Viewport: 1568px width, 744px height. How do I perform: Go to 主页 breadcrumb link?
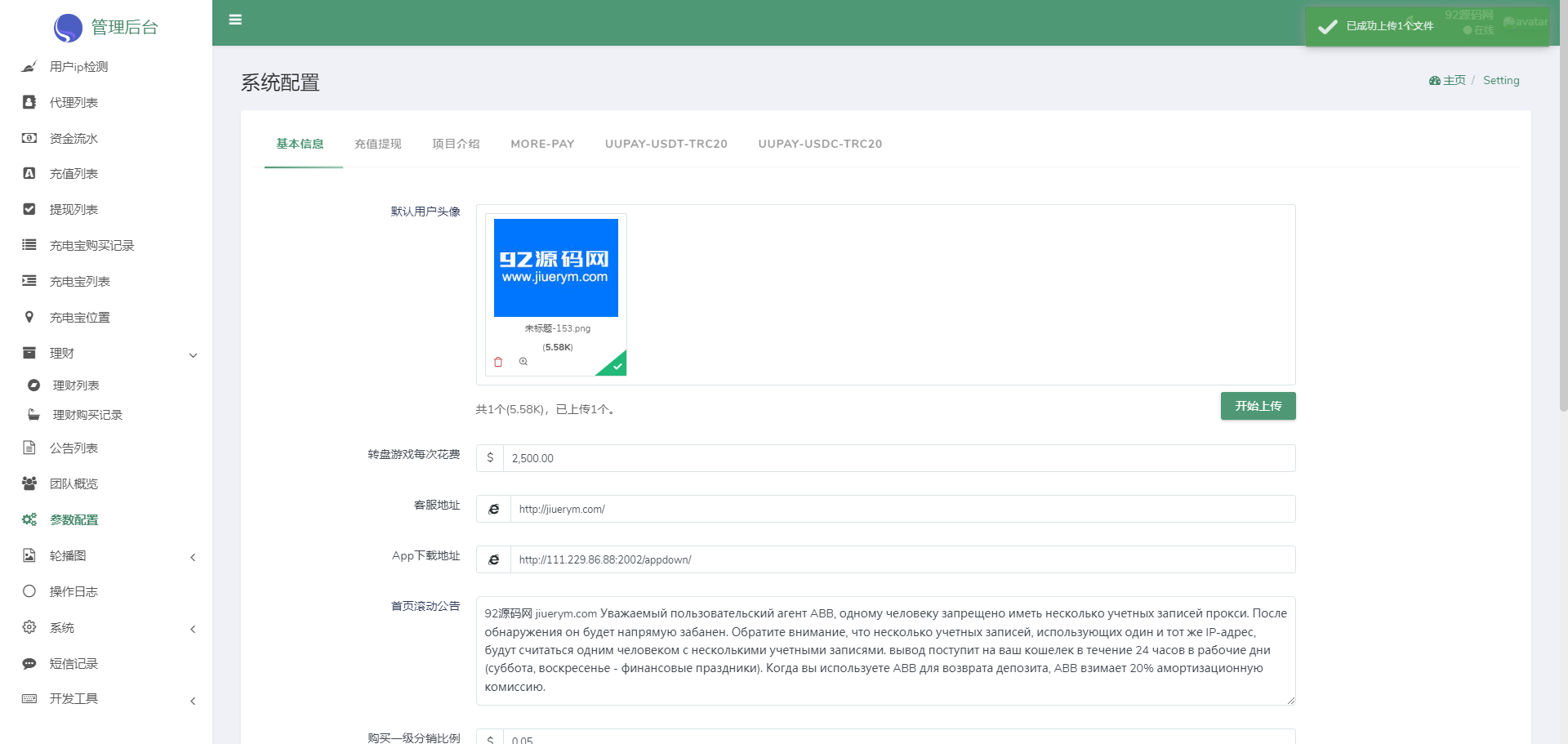1454,80
